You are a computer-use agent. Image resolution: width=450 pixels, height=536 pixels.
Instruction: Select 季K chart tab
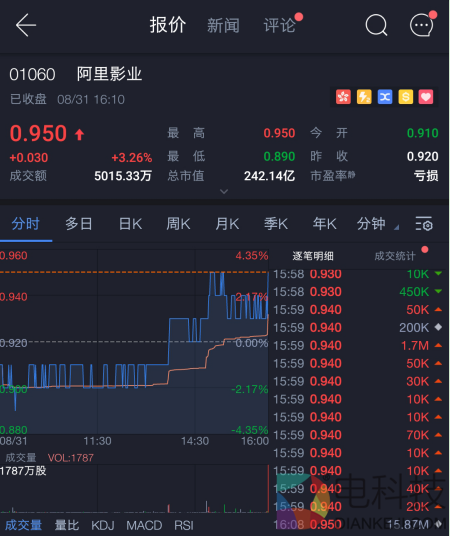pyautogui.click(x=276, y=224)
